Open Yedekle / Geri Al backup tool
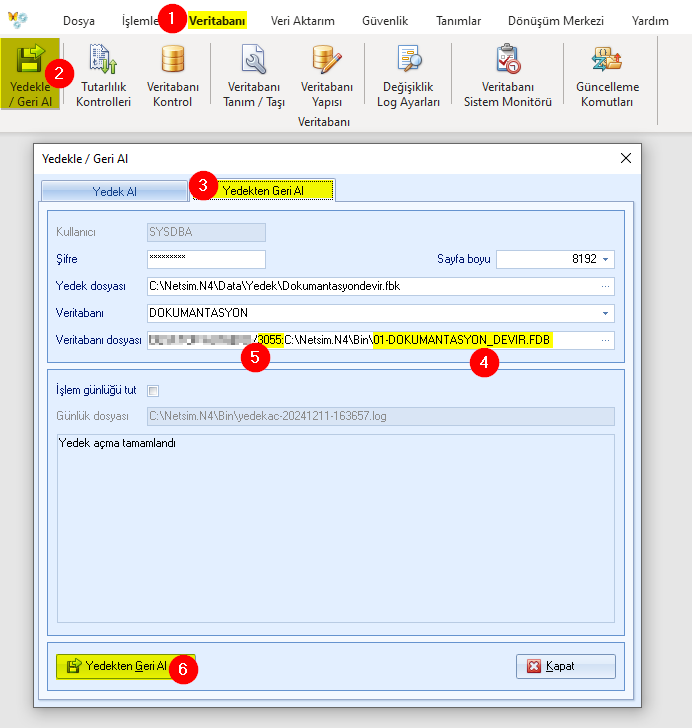Viewport: 692px width, 728px height. (30, 74)
